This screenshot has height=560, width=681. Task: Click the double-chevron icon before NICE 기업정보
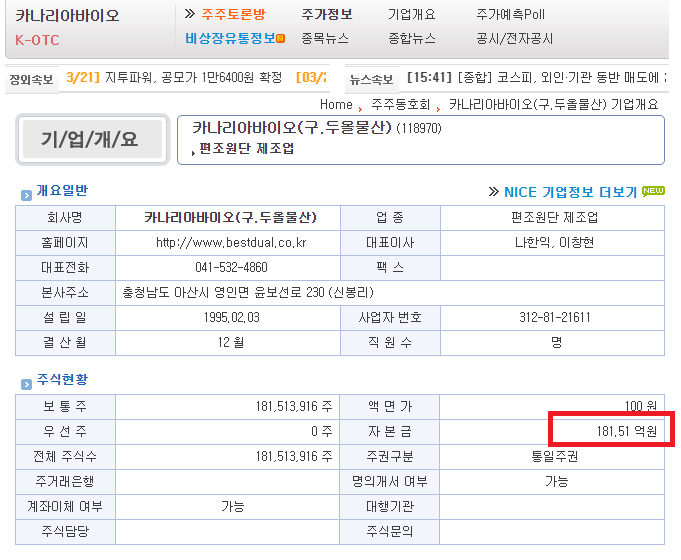tap(494, 192)
